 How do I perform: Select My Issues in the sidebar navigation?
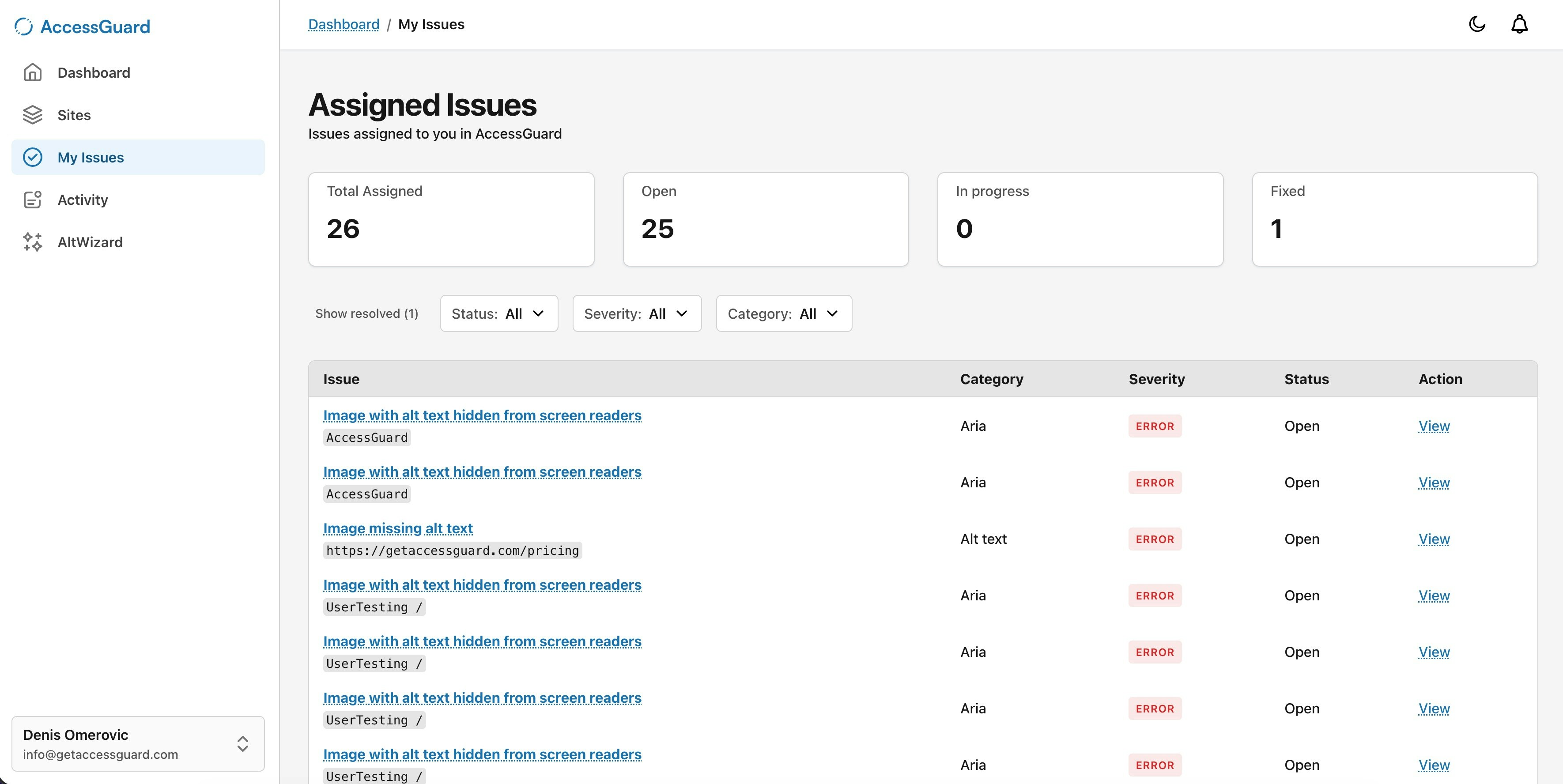coord(91,157)
